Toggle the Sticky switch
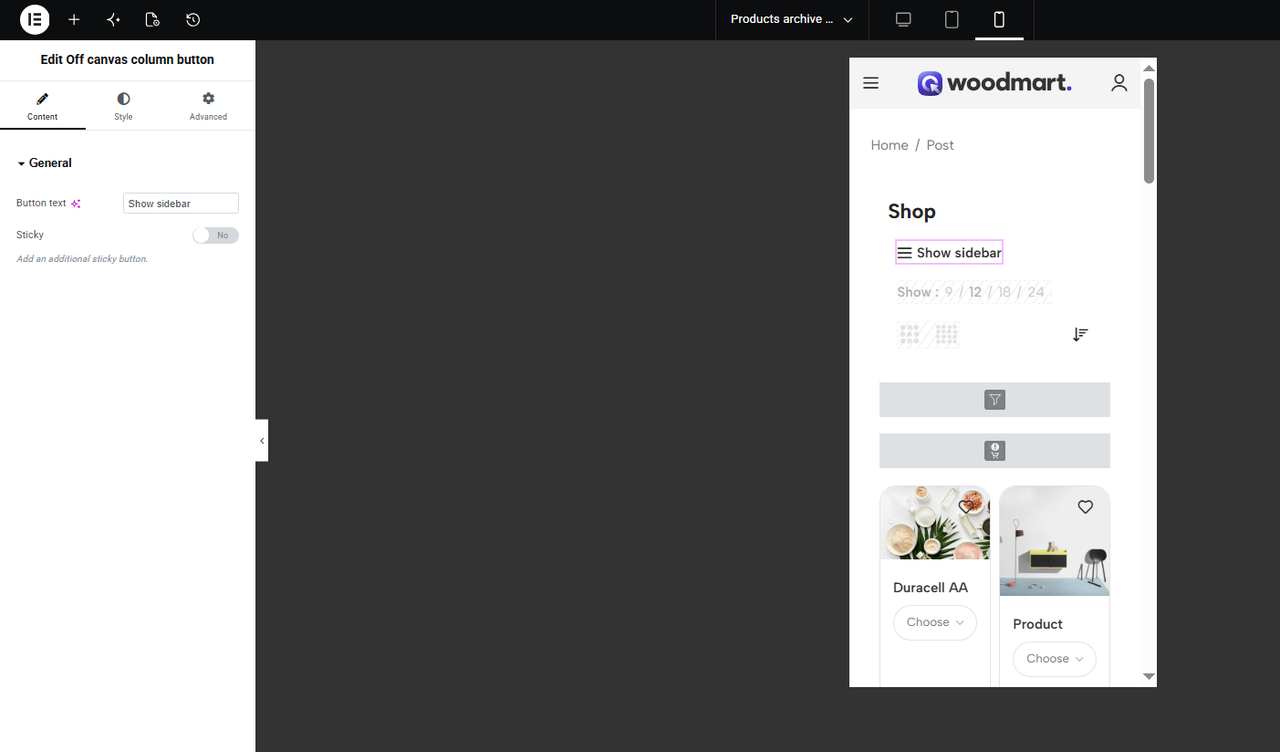1280x752 pixels. click(x=216, y=236)
